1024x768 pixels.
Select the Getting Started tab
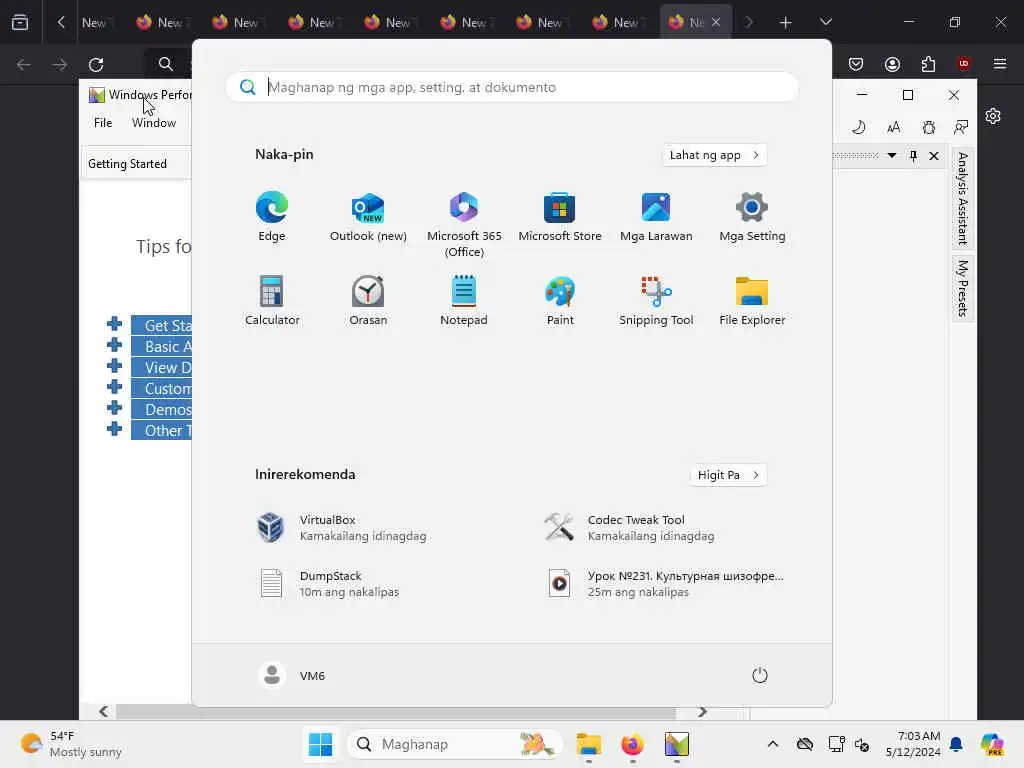click(x=127, y=164)
